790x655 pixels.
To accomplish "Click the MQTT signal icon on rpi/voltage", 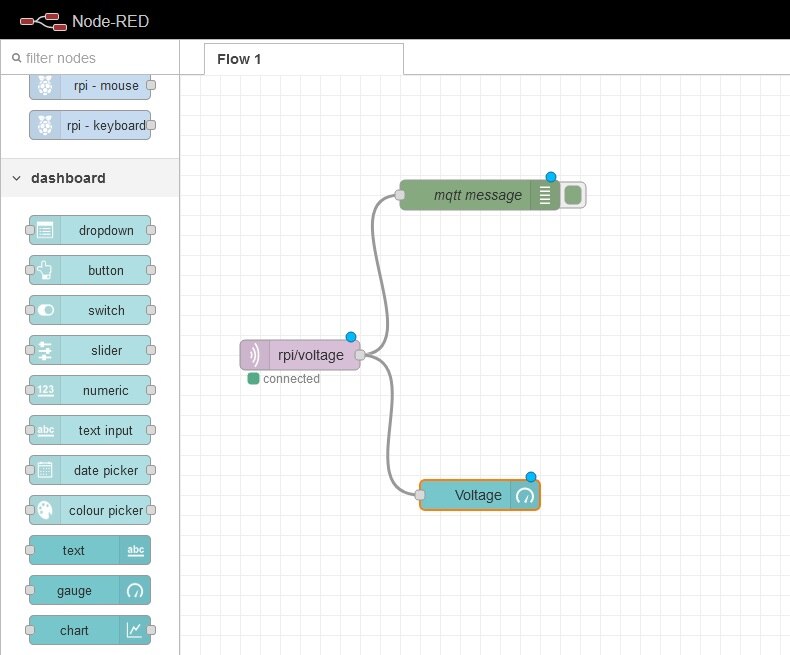I will click(x=254, y=355).
